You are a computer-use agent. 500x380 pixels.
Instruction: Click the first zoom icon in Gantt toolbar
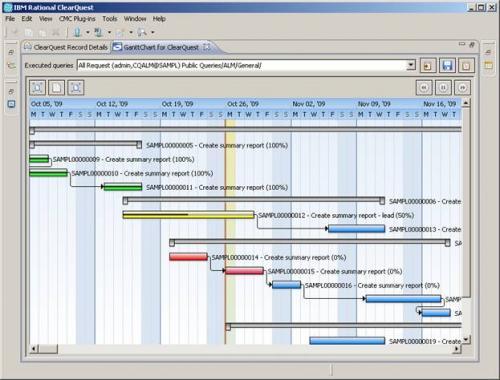pos(37,88)
